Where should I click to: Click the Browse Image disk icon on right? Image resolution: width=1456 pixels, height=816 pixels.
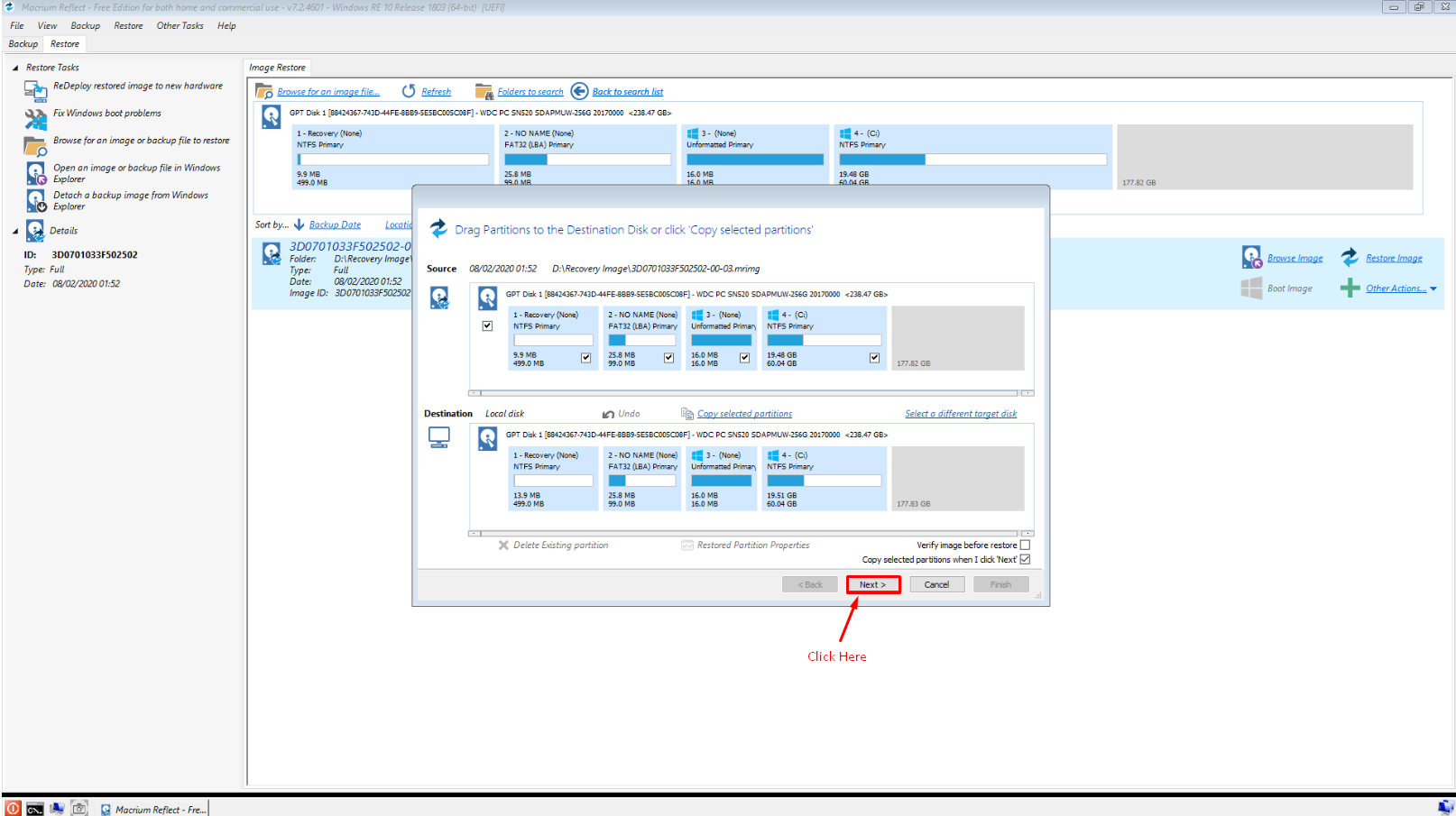[x=1251, y=258]
